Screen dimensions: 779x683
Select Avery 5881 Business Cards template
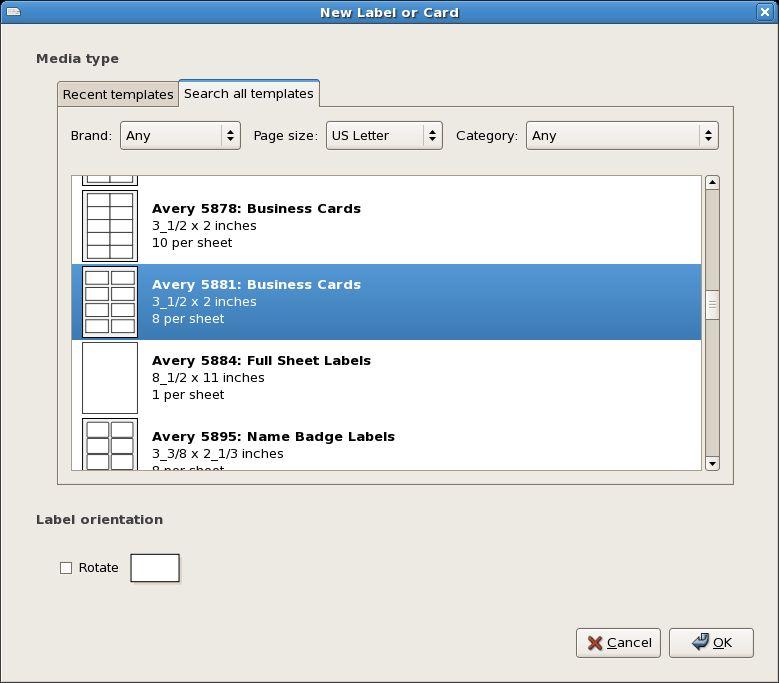coord(387,302)
